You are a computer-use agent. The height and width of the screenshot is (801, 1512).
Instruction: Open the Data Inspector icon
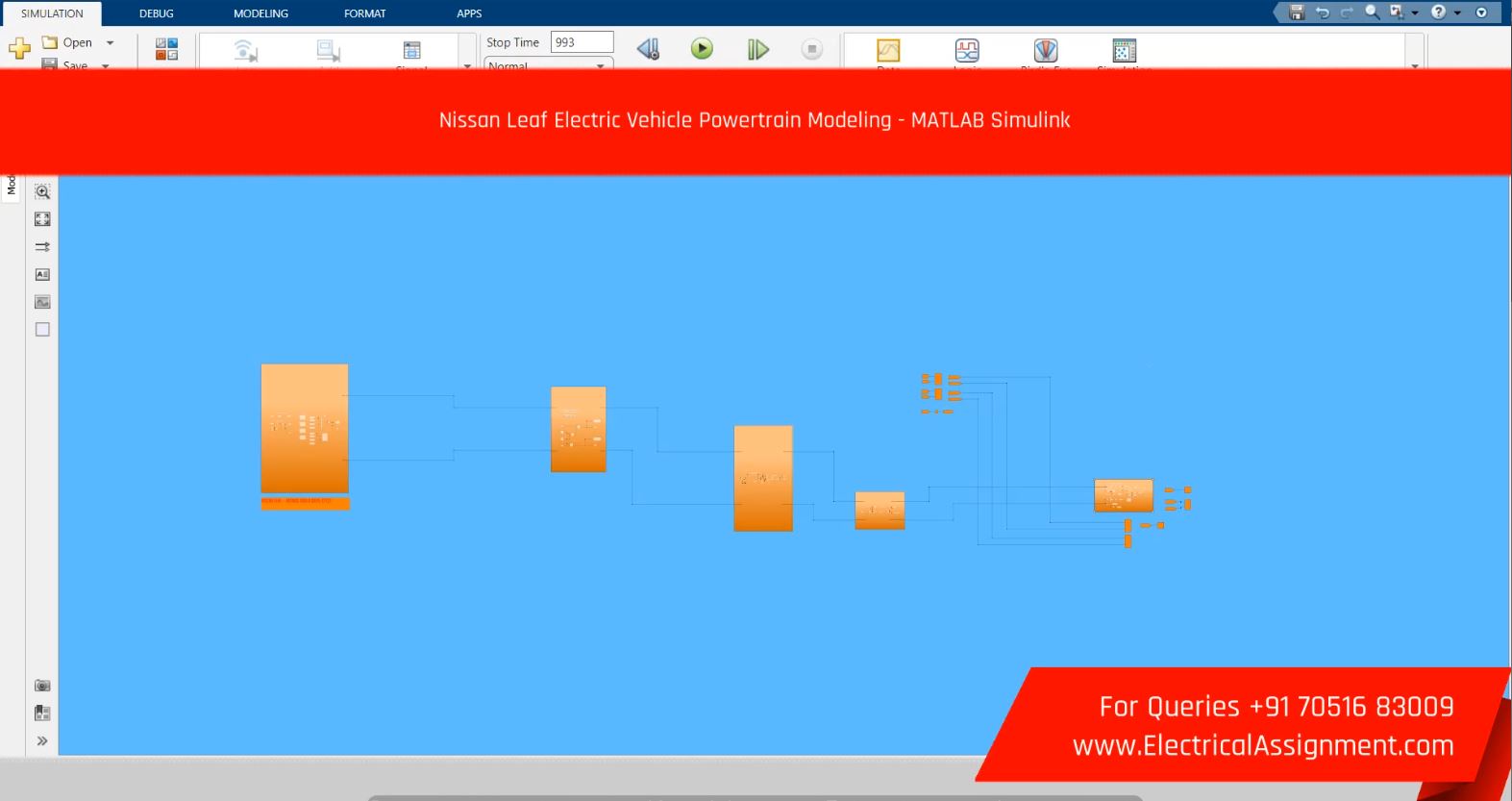coord(888,50)
